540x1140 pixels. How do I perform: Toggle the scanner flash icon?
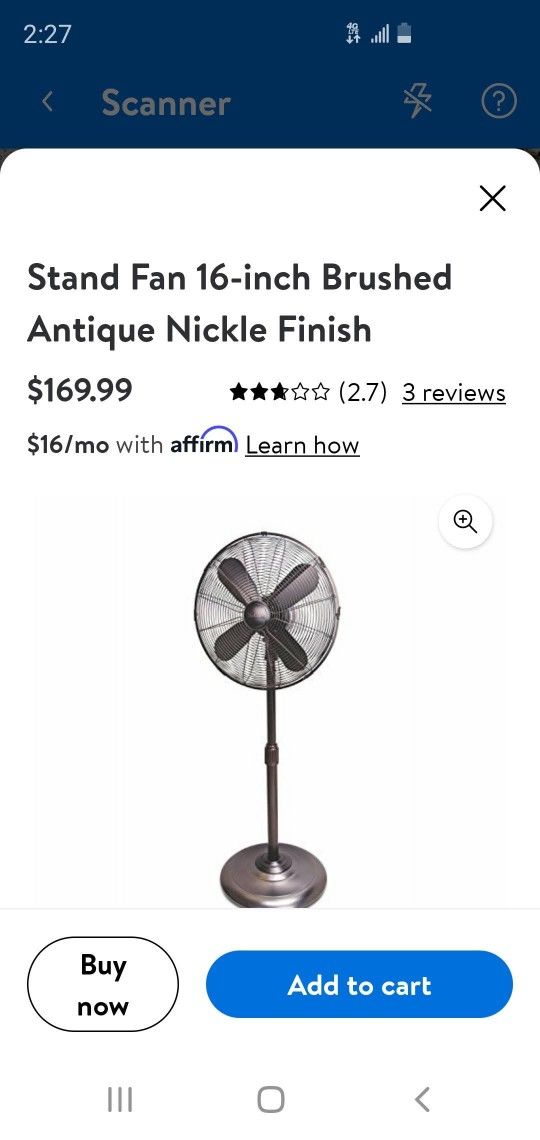418,103
